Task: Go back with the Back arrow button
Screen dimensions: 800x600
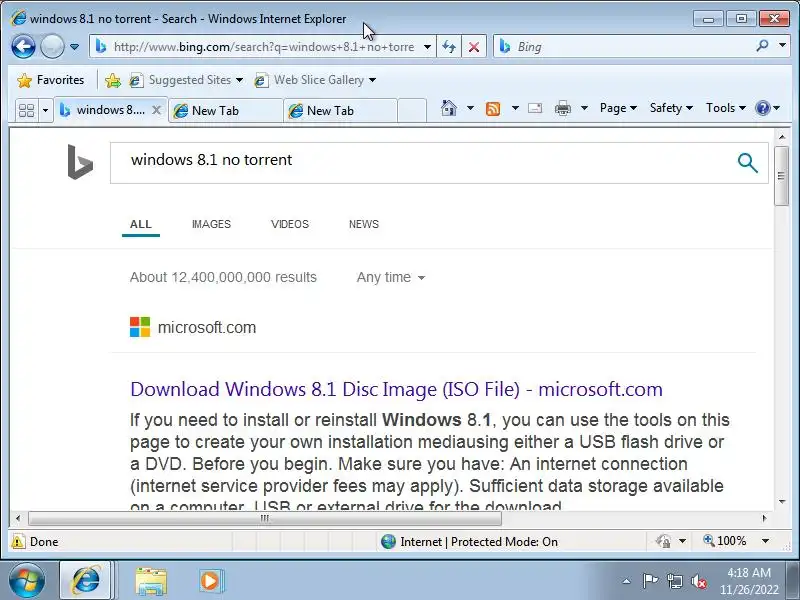Action: point(23,47)
